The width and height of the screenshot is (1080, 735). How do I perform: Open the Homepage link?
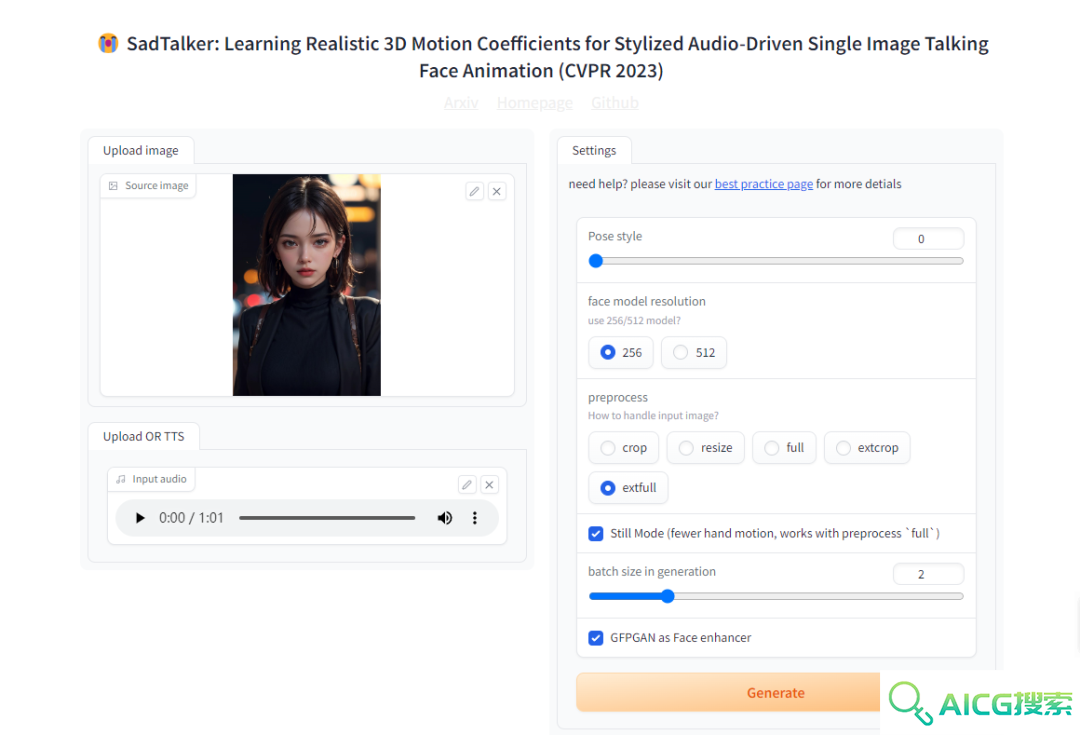pyautogui.click(x=534, y=103)
